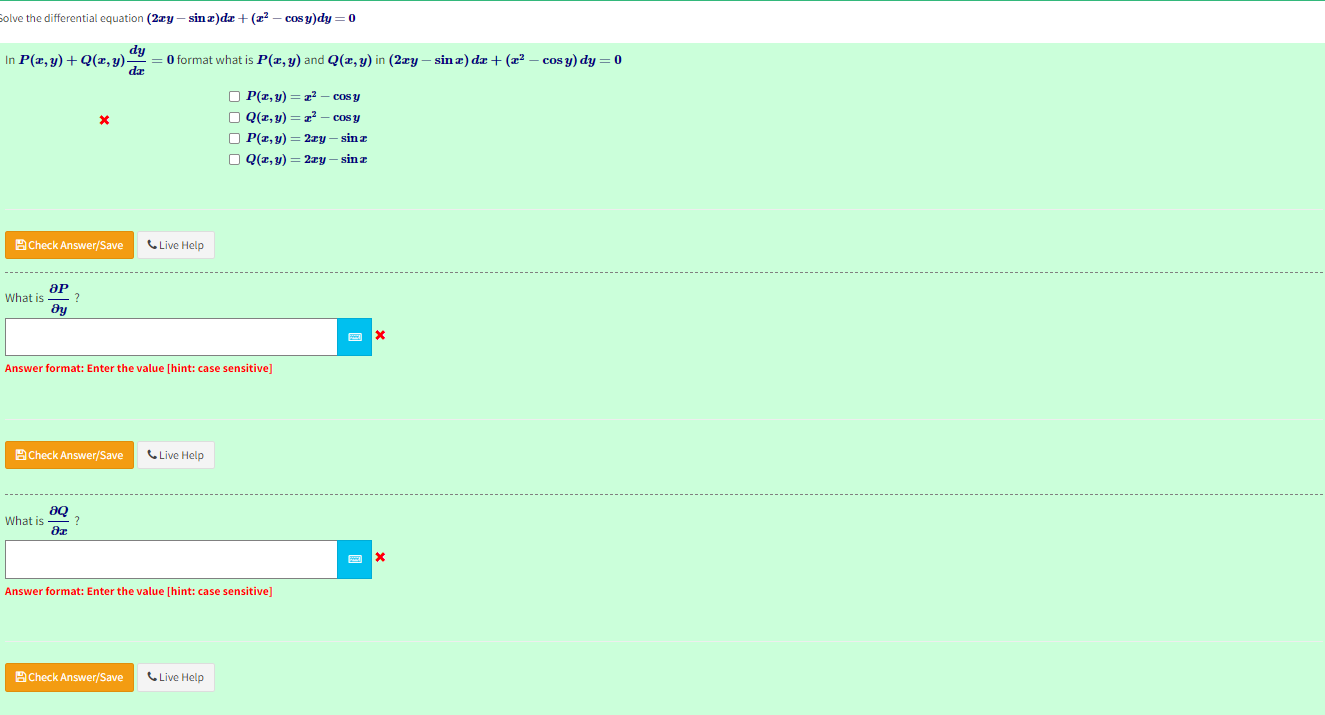Click the answer format hint below the ∂Q/∂x input
Screen dimensions: 1325x715
(138, 591)
